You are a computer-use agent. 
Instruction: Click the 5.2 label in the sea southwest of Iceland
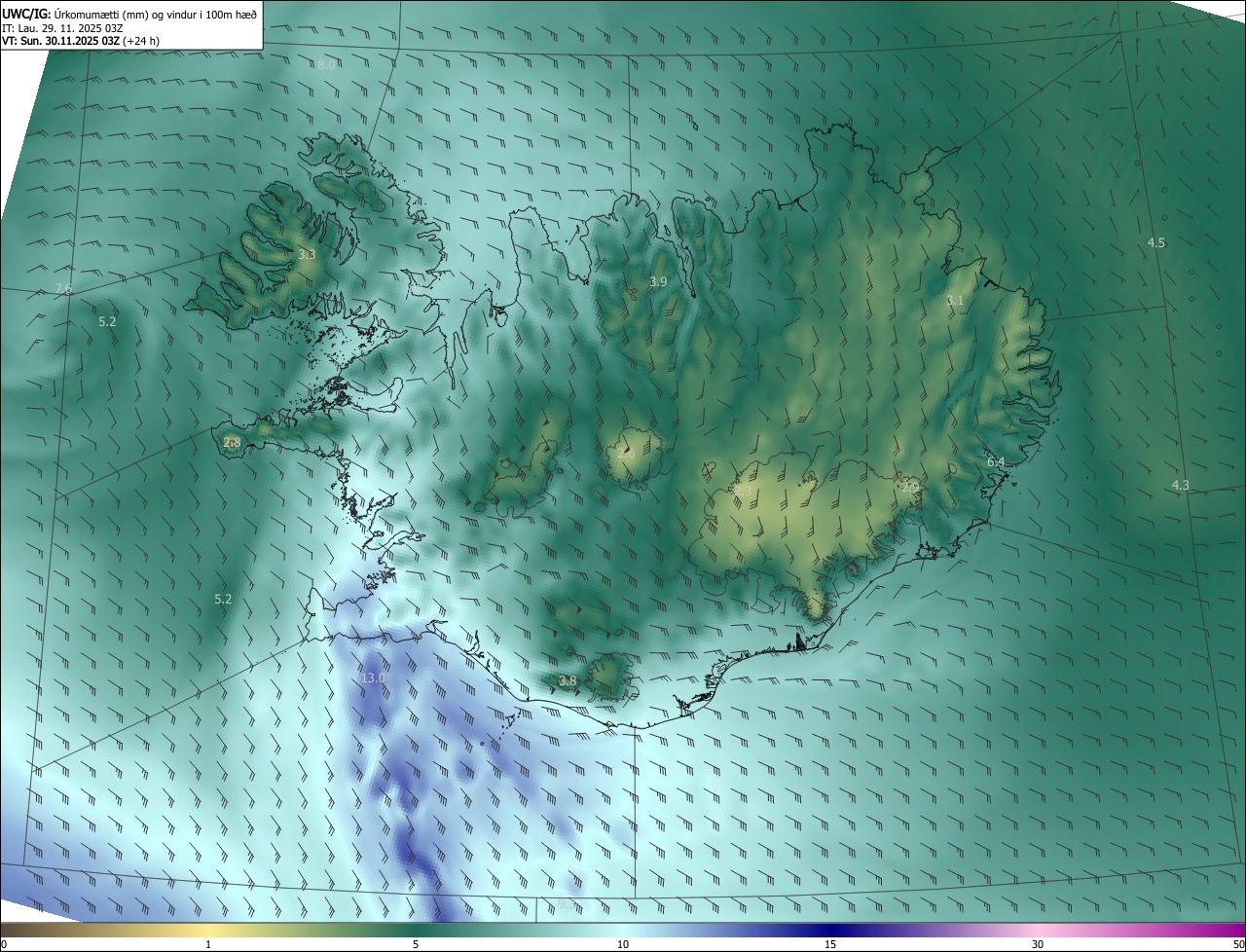[x=223, y=600]
